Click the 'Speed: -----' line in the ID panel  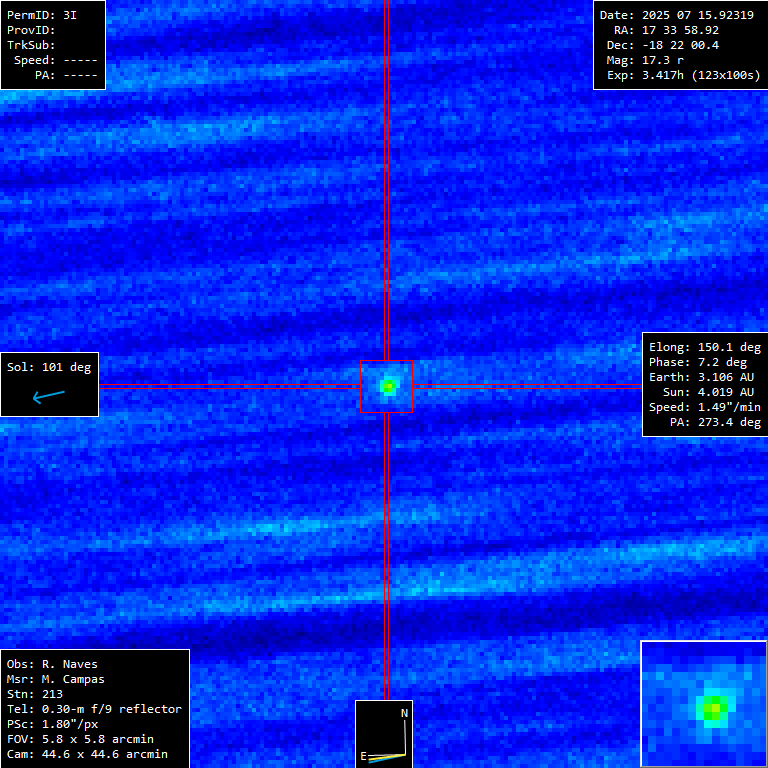click(x=55, y=60)
